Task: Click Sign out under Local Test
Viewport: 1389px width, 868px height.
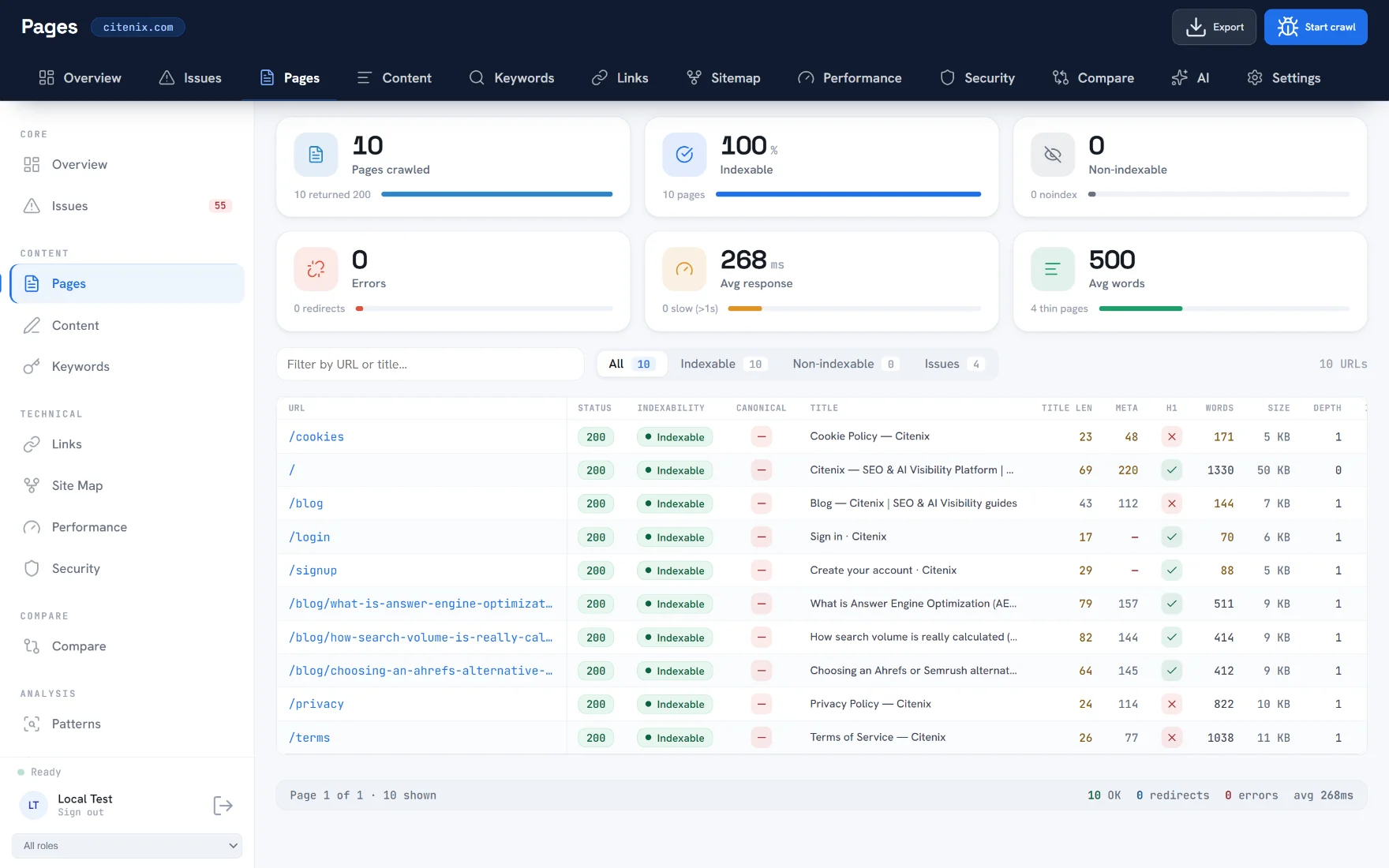Action: pyautogui.click(x=80, y=813)
